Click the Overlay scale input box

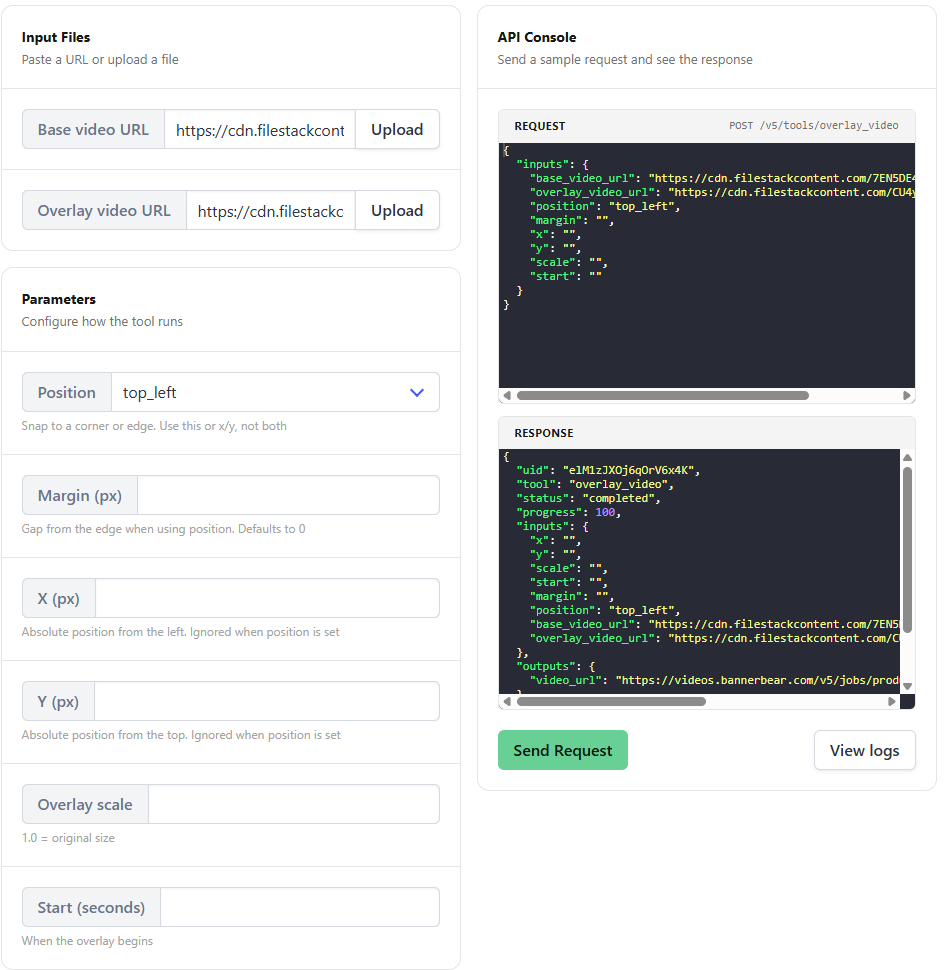click(x=294, y=804)
